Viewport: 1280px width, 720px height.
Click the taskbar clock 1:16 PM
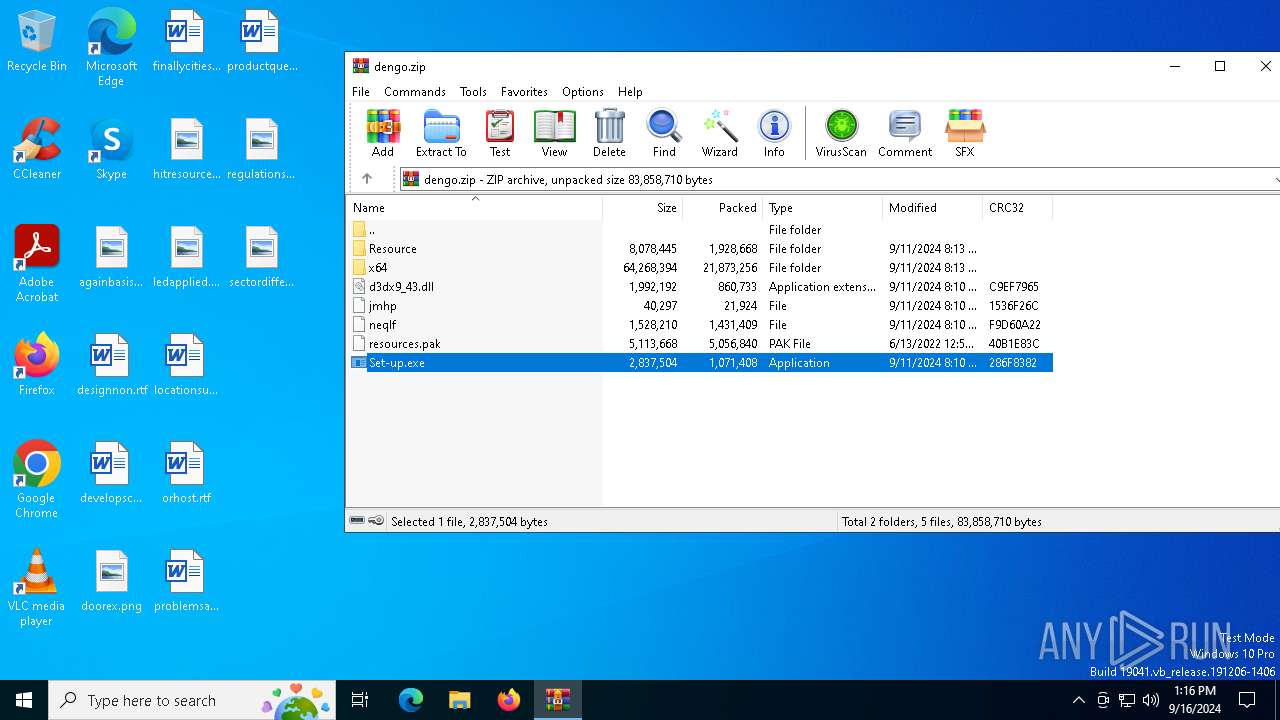click(x=1194, y=700)
